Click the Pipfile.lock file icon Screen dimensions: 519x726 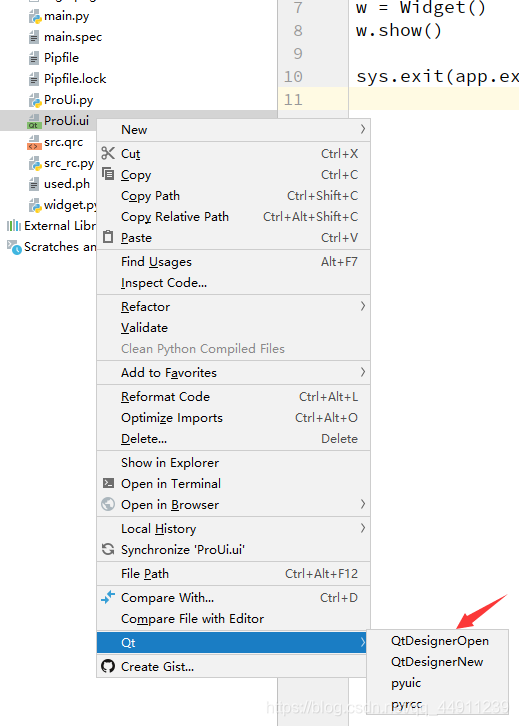(34, 79)
